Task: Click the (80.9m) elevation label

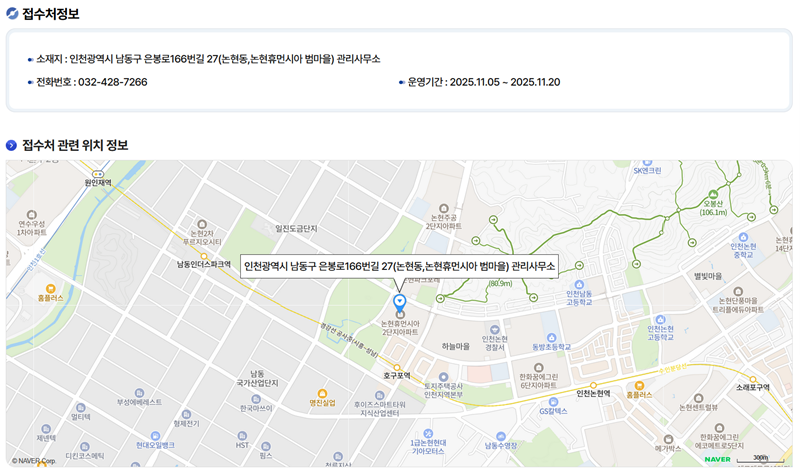Action: (500, 283)
